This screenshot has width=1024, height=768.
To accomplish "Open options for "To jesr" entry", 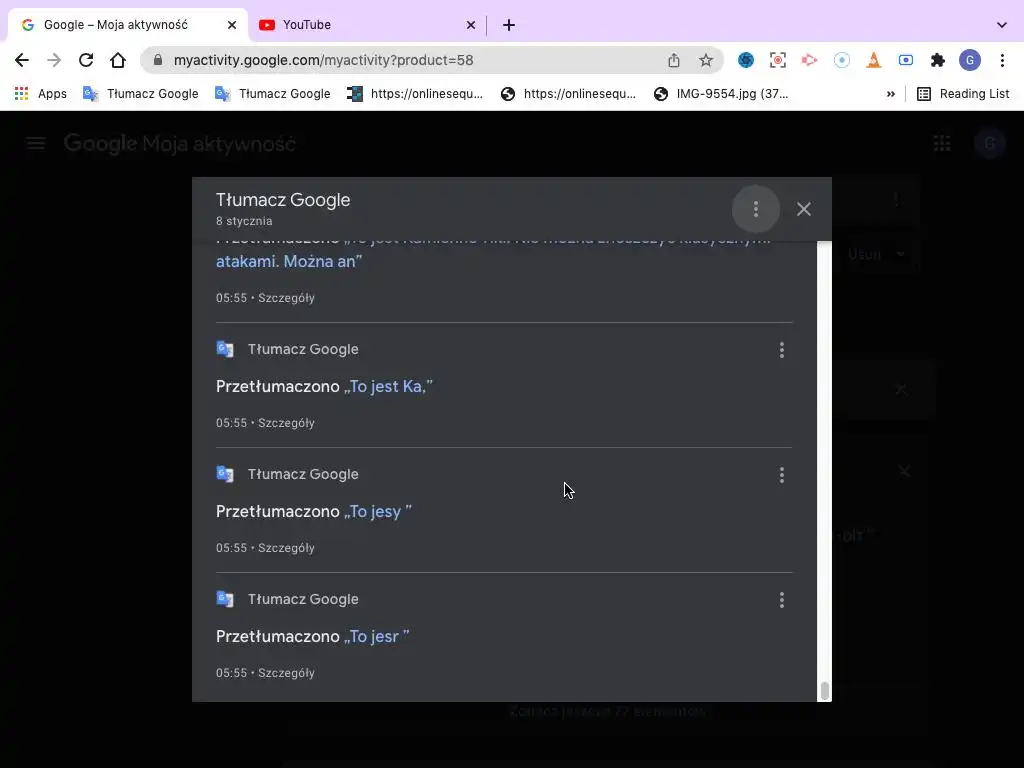I will pyautogui.click(x=782, y=600).
